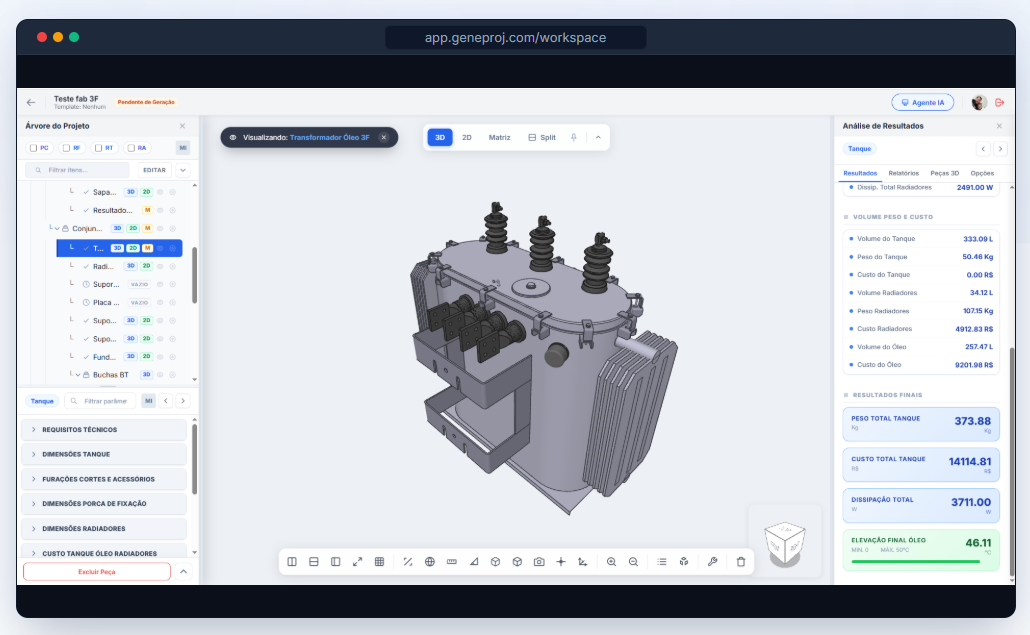The width and height of the screenshot is (1030, 635).
Task: Click the axes origin icon
Action: point(583,561)
